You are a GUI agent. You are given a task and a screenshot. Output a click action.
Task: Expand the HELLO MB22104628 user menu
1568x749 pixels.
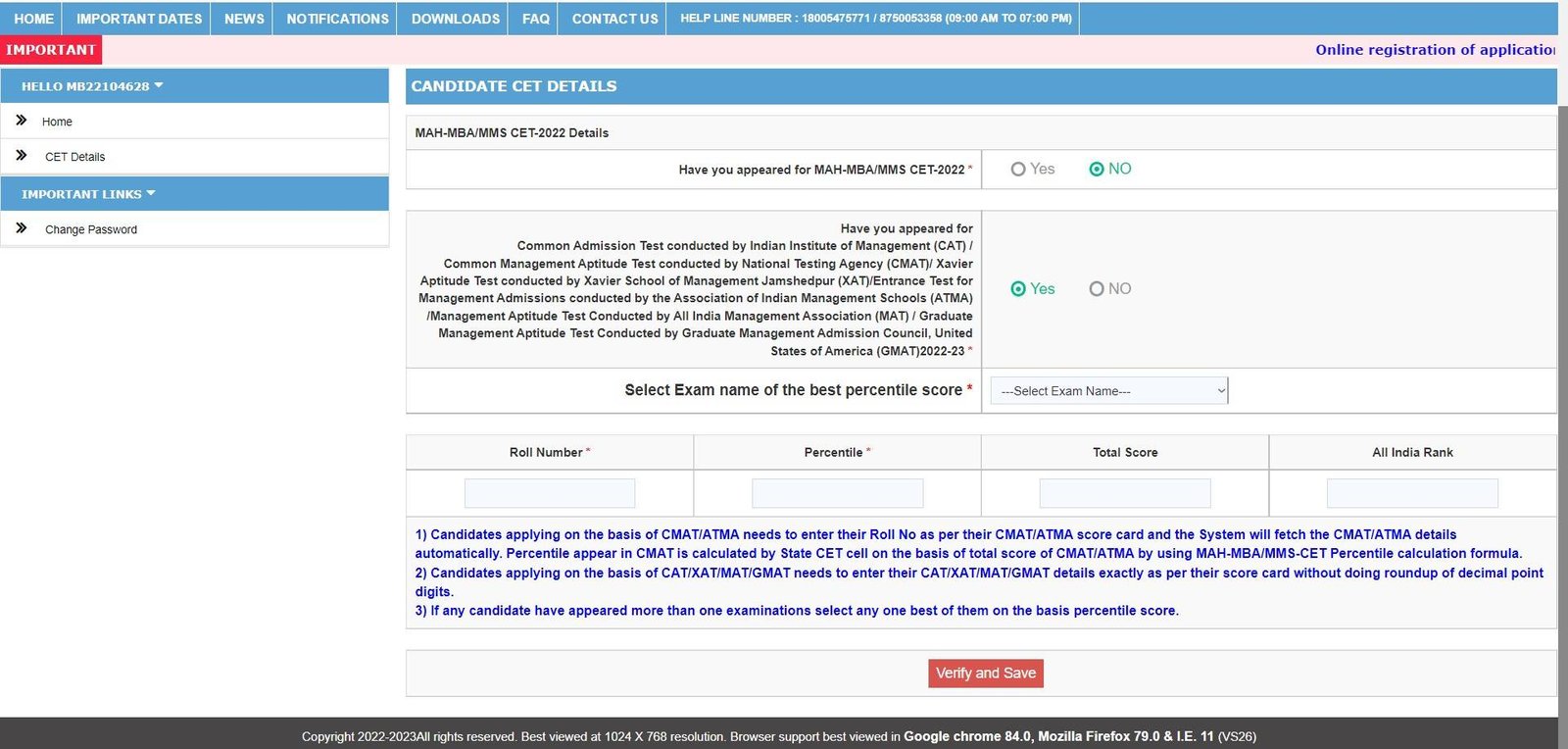pos(92,86)
